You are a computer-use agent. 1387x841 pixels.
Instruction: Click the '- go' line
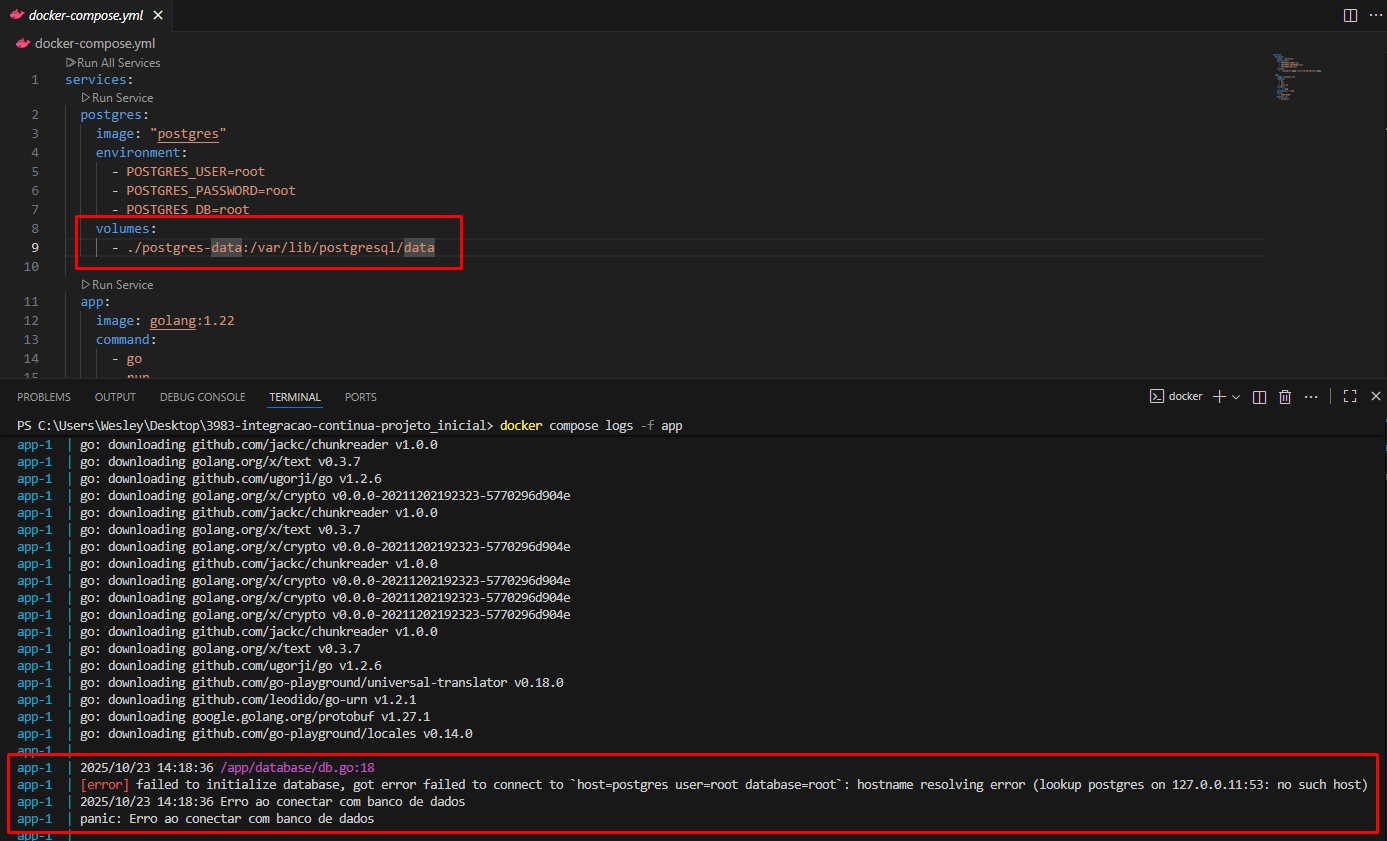pos(127,358)
